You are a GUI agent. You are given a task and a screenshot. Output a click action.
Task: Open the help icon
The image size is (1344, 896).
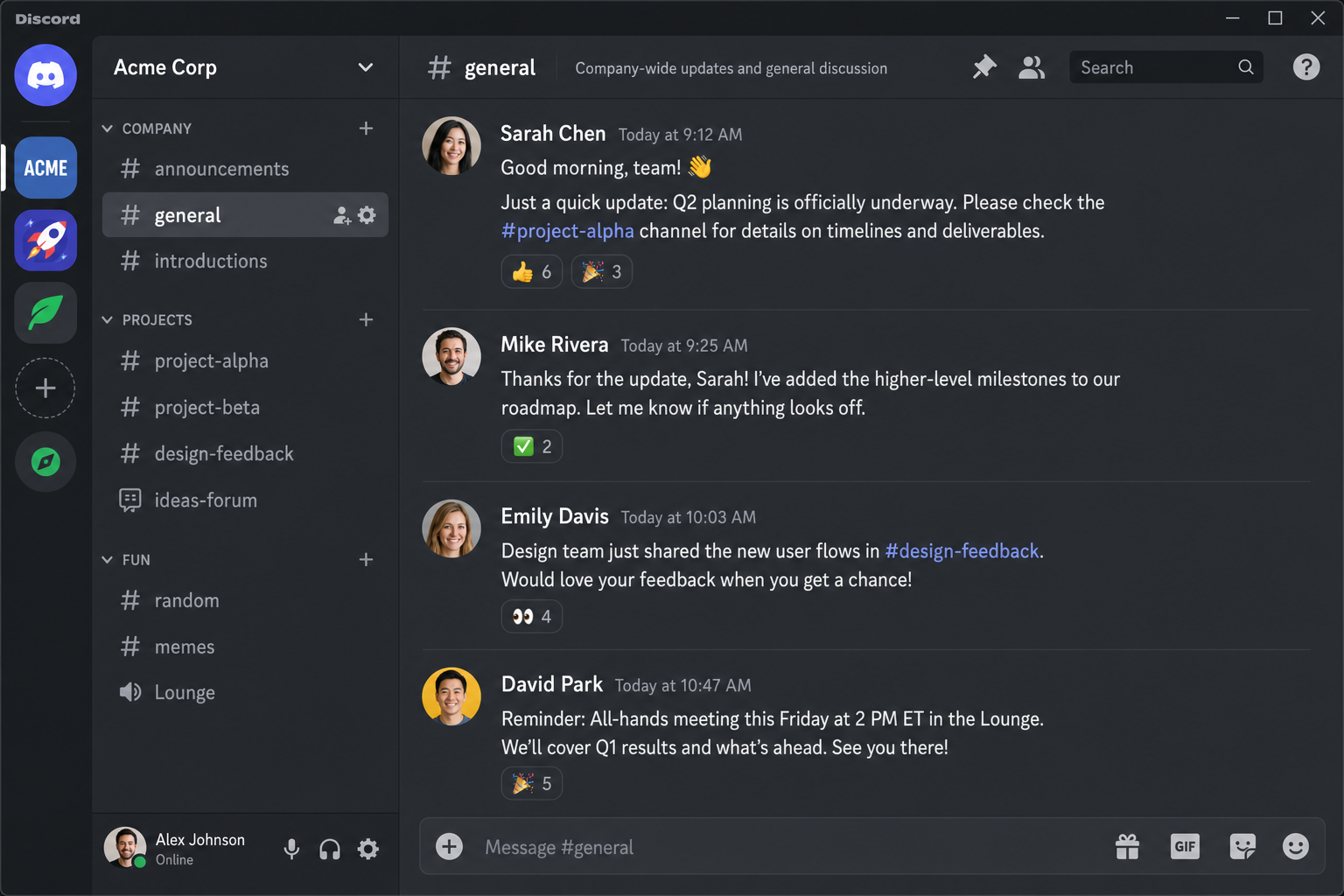coord(1305,67)
